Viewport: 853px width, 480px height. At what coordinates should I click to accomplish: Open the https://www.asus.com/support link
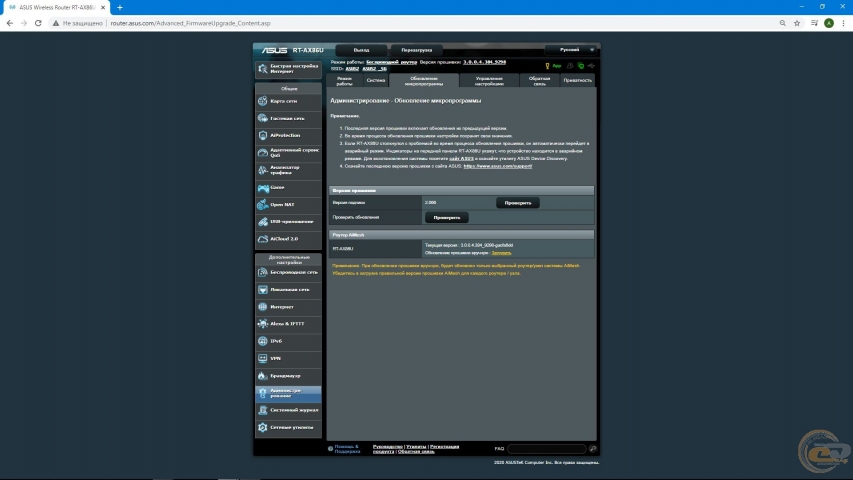(x=498, y=166)
